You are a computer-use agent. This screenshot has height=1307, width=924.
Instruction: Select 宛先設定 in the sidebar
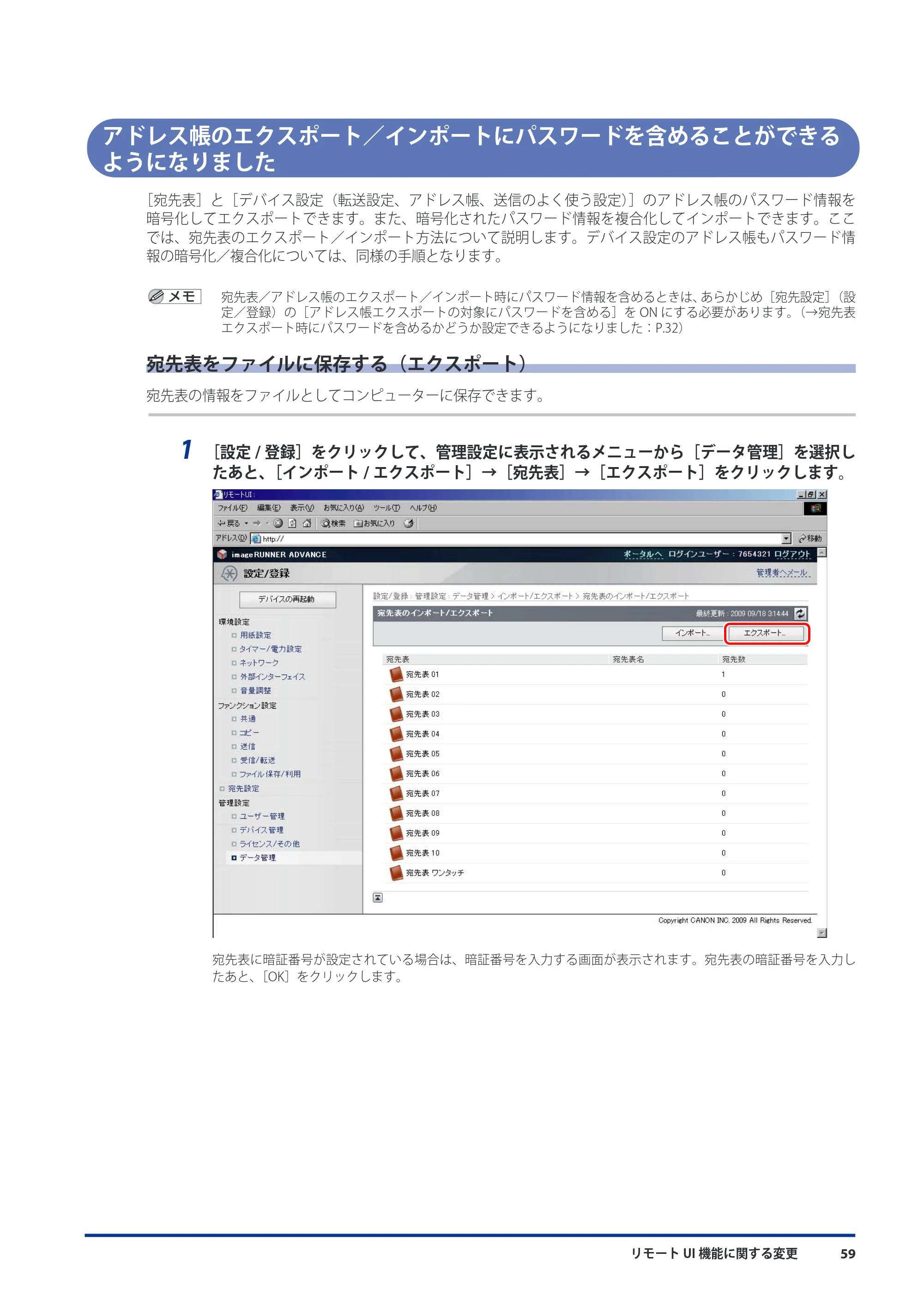tap(243, 789)
